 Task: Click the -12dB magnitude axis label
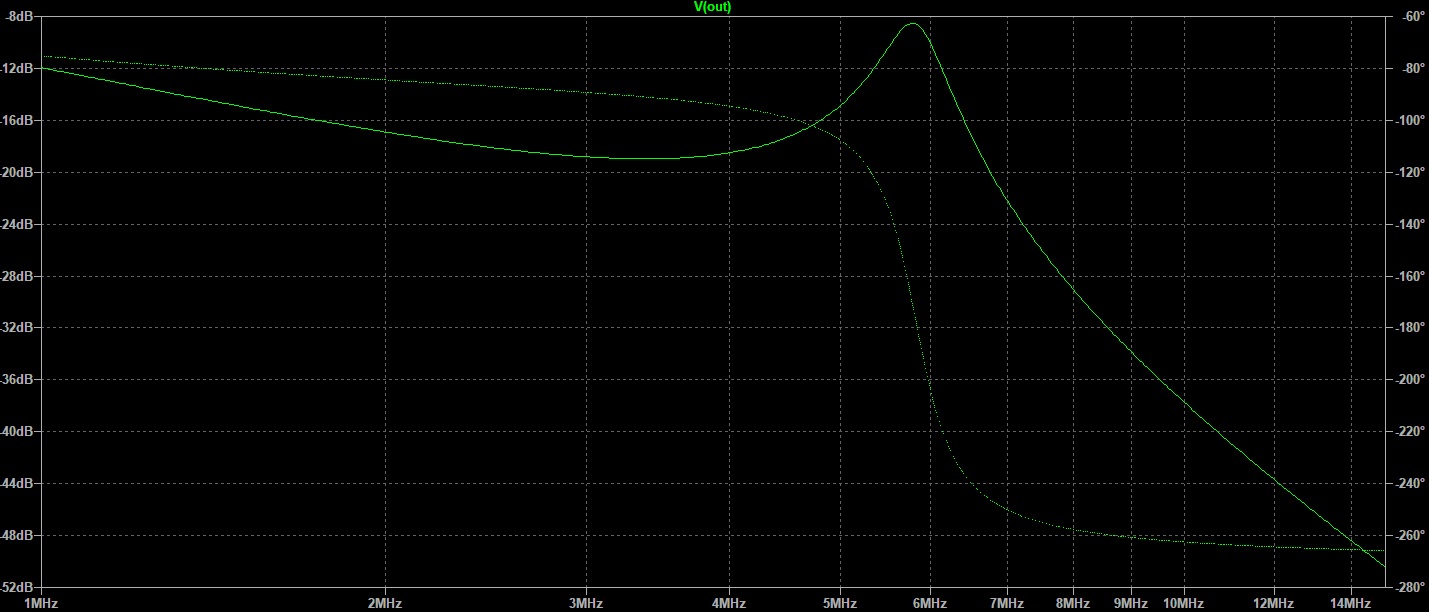[x=17, y=69]
